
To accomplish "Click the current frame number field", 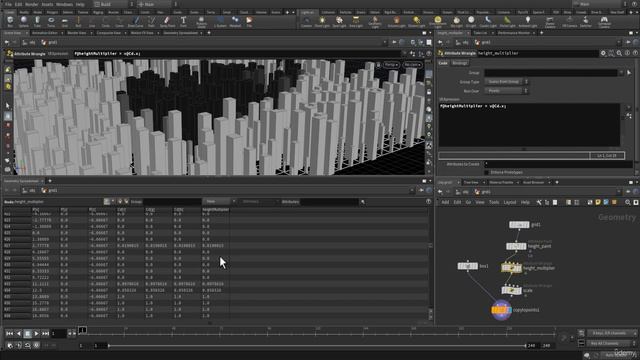I will tap(58, 333).
